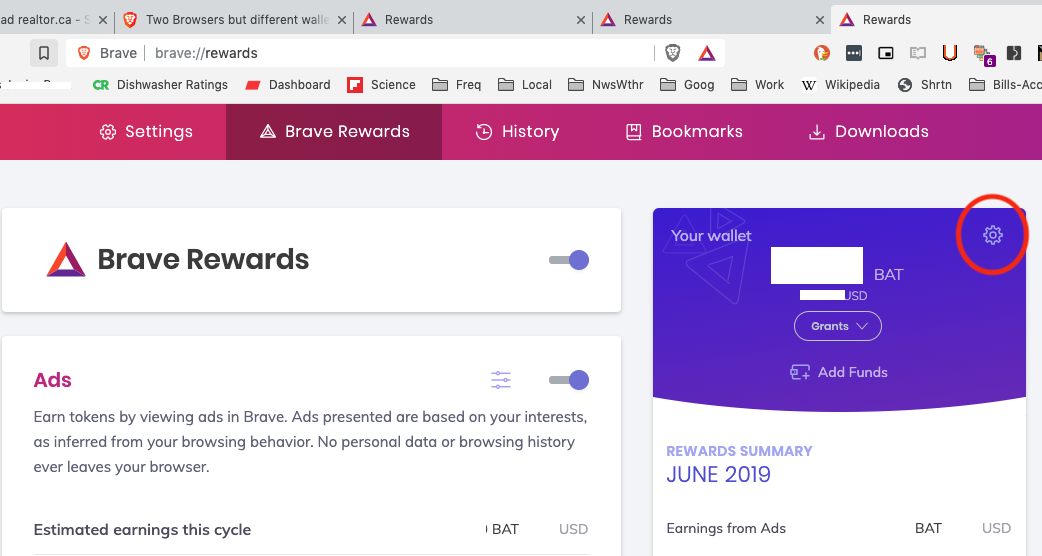
Task: Click the JUNE 2019 rewards summary heading
Action: point(718,474)
